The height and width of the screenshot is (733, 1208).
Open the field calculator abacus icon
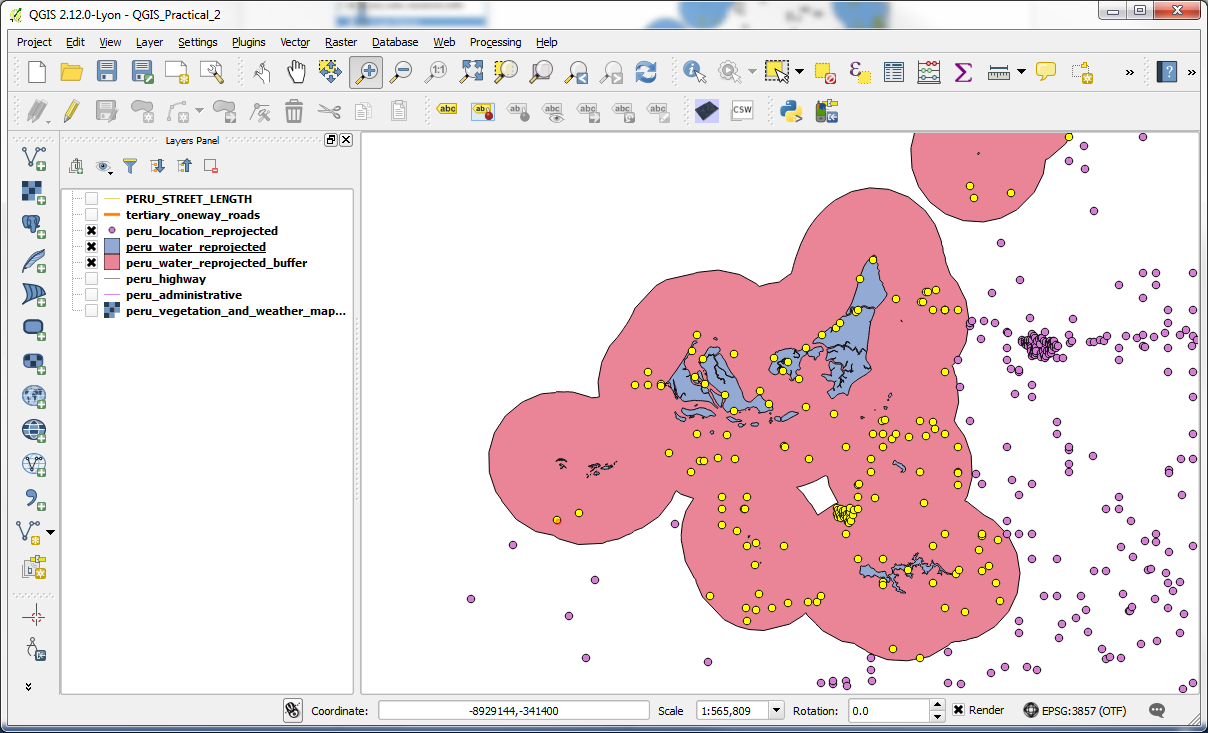(929, 71)
